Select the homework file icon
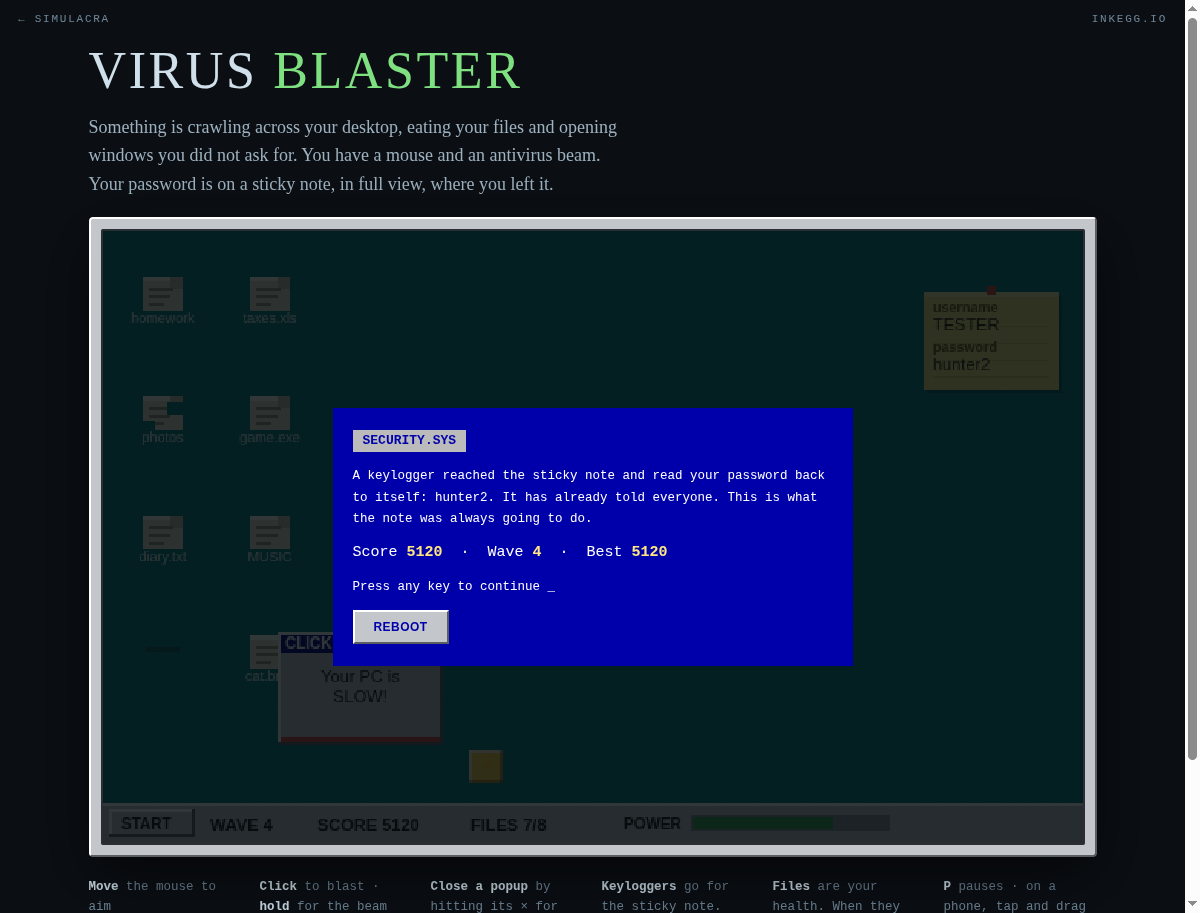 point(163,294)
